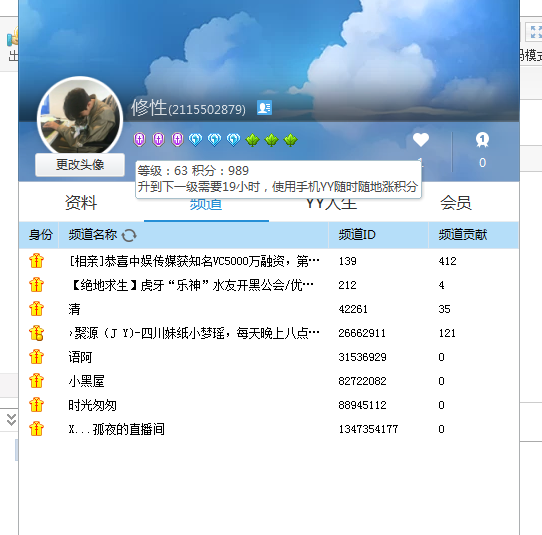The height and width of the screenshot is (535, 542).
Task: Click the first purple level badge
Action: pos(139,140)
